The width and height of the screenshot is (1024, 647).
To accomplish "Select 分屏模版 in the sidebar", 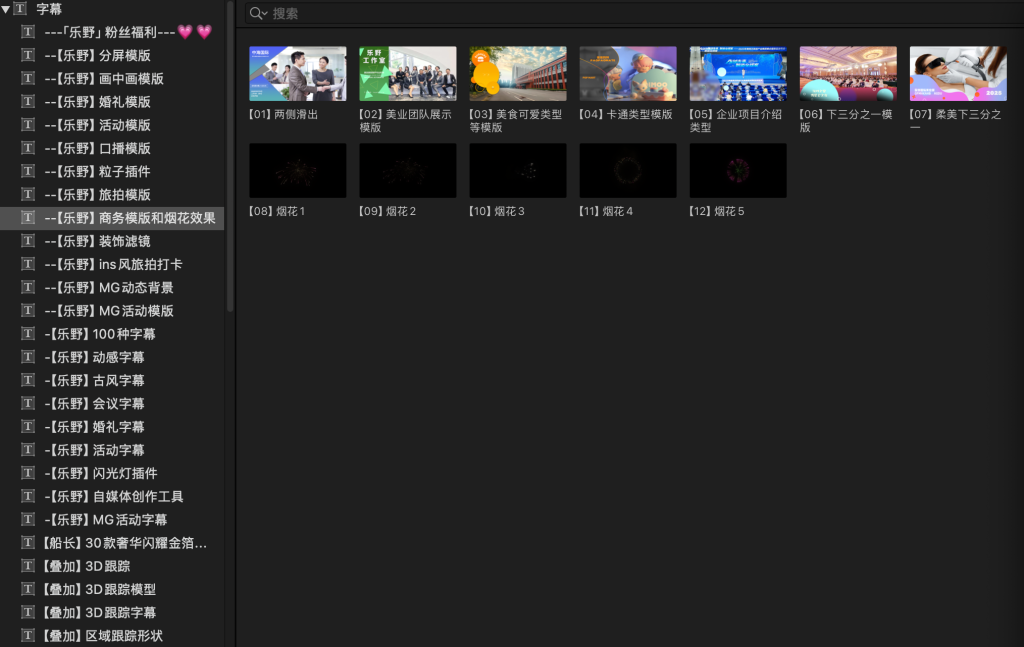I will point(112,55).
